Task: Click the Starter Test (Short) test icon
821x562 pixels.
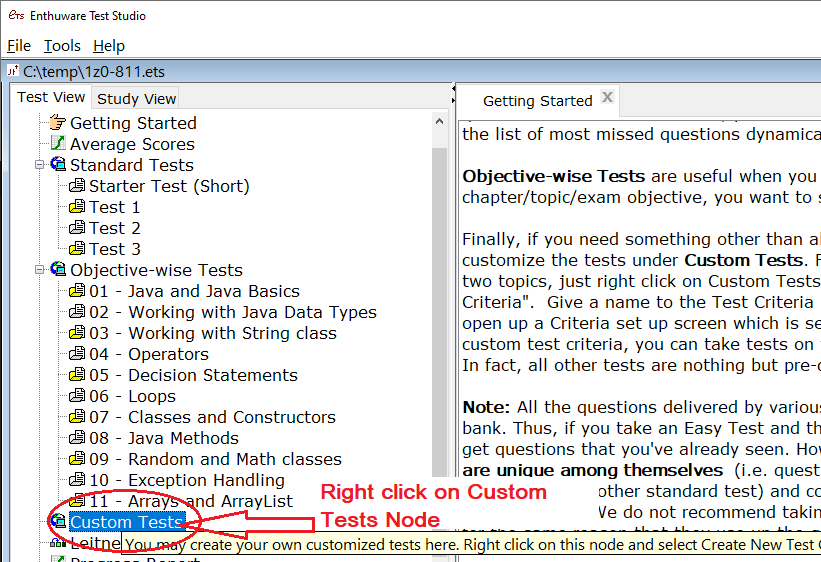Action: pos(77,186)
